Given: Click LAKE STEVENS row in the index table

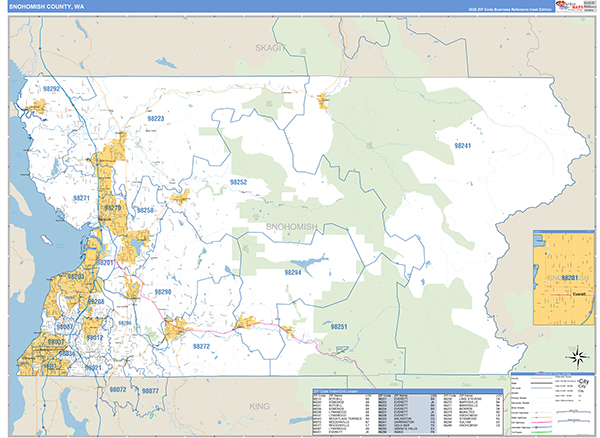Looking at the screenshot, I should click(473, 399).
